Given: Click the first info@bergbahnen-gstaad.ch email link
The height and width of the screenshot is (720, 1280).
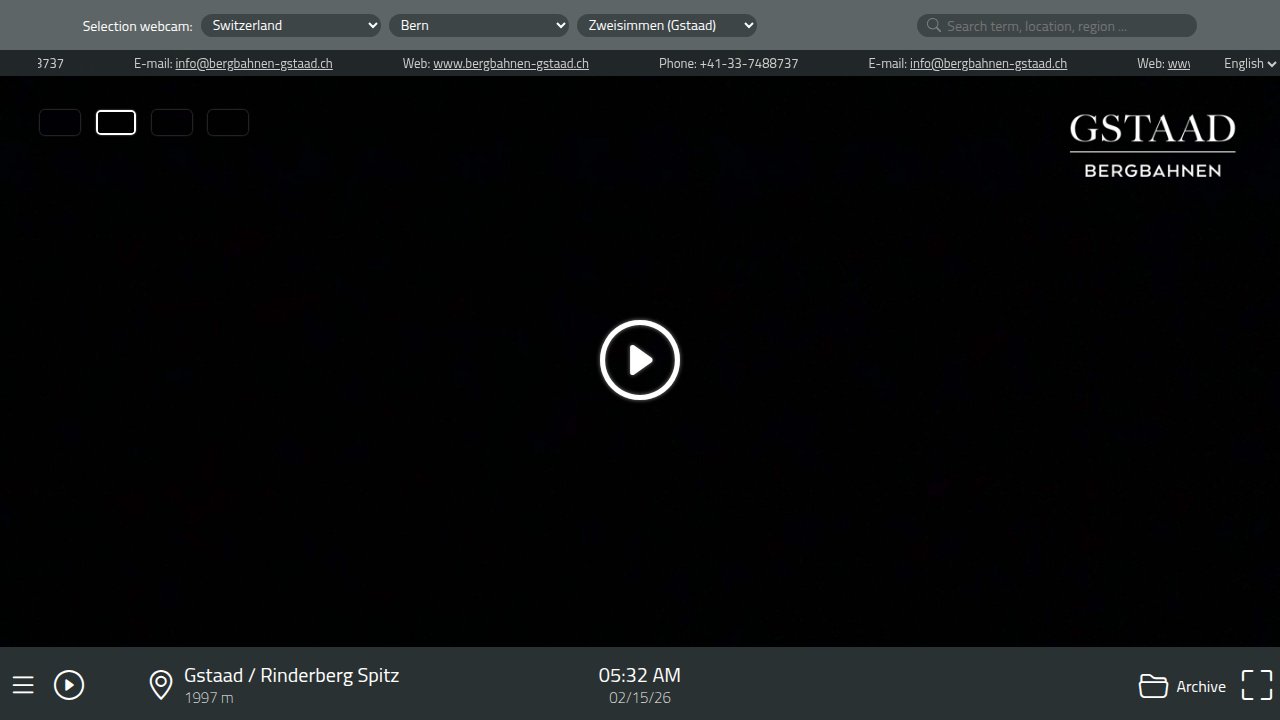Looking at the screenshot, I should pos(254,63).
